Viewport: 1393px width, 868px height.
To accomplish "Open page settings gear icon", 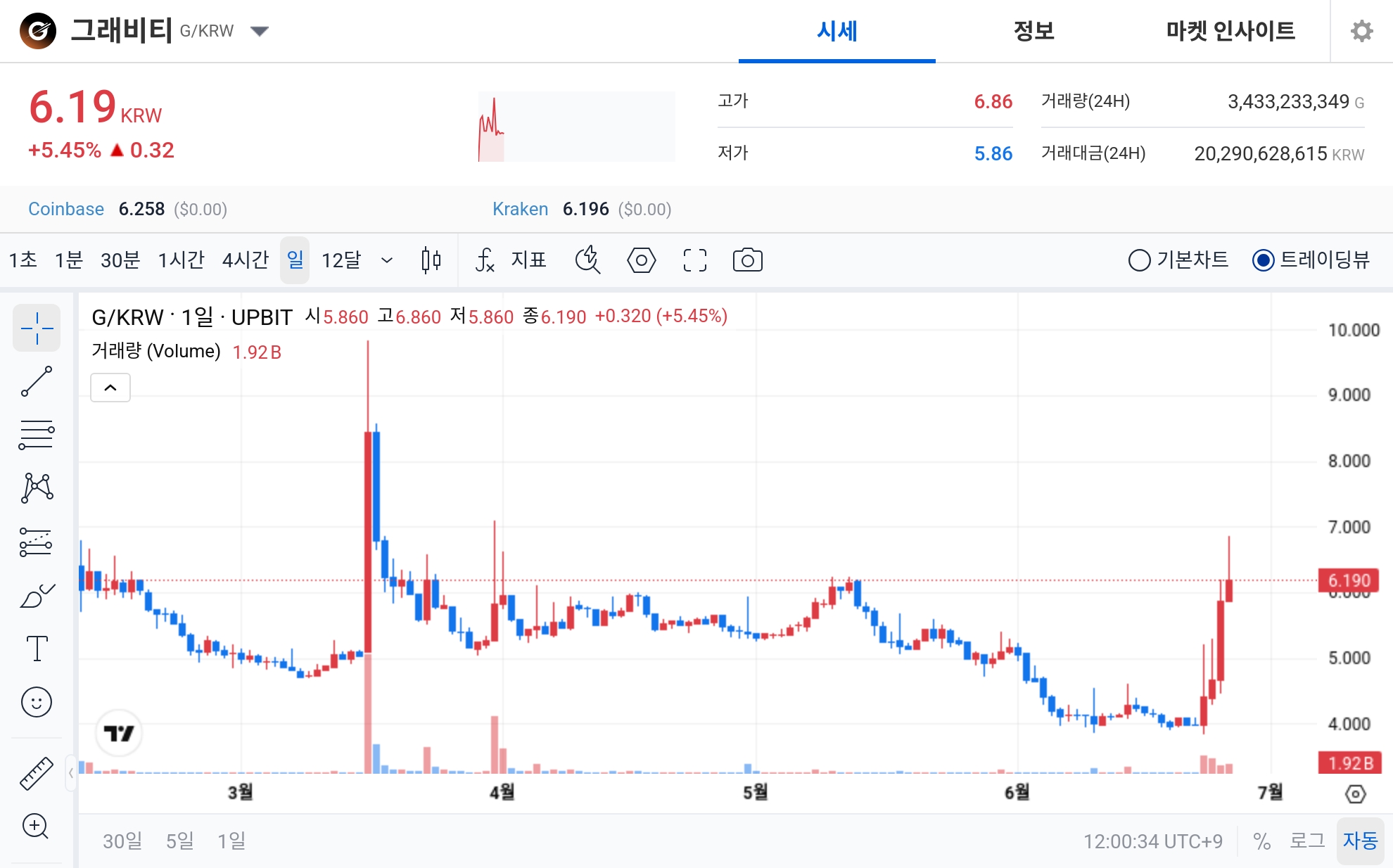I will [1362, 31].
